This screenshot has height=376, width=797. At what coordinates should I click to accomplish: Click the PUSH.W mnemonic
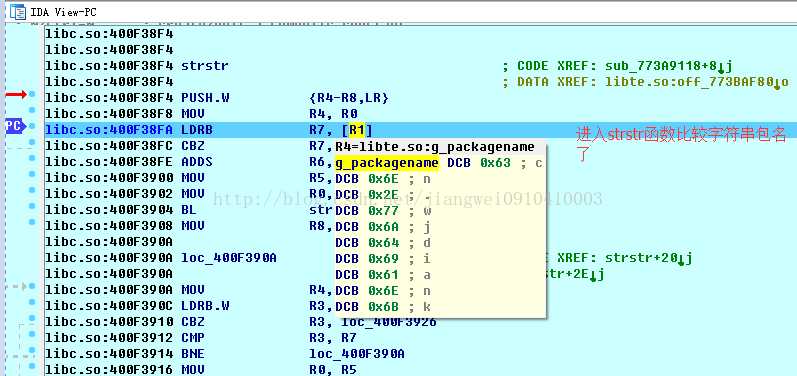click(x=205, y=98)
